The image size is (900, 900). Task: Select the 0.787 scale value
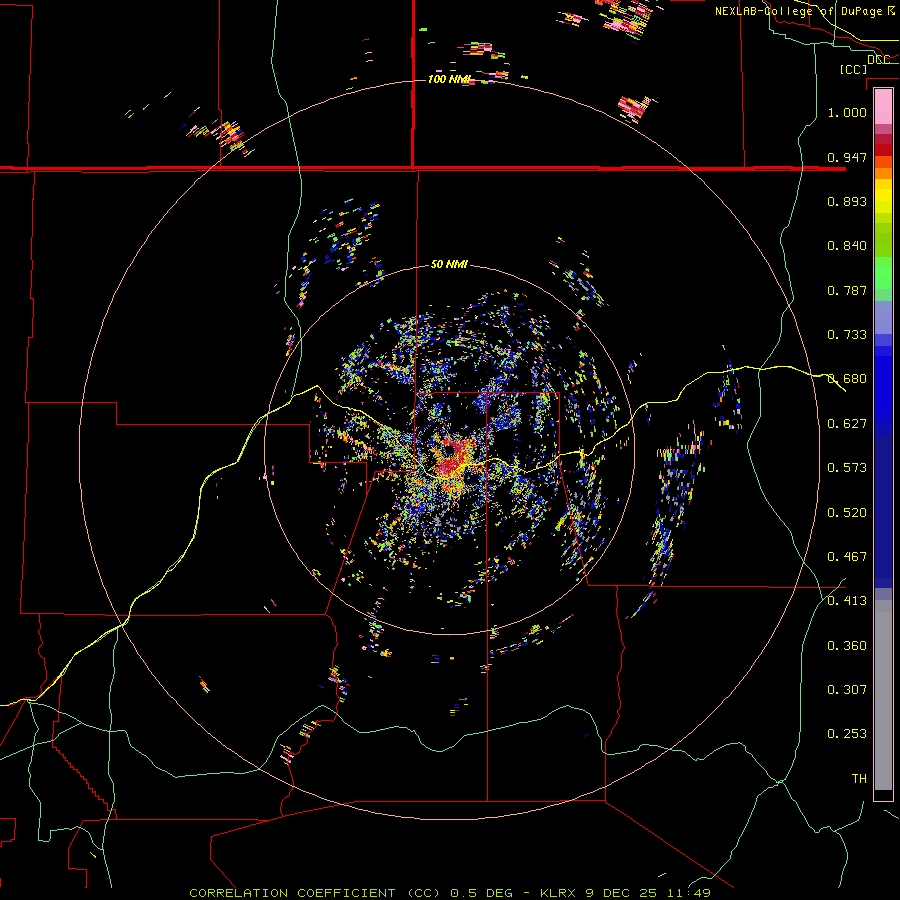[x=847, y=290]
